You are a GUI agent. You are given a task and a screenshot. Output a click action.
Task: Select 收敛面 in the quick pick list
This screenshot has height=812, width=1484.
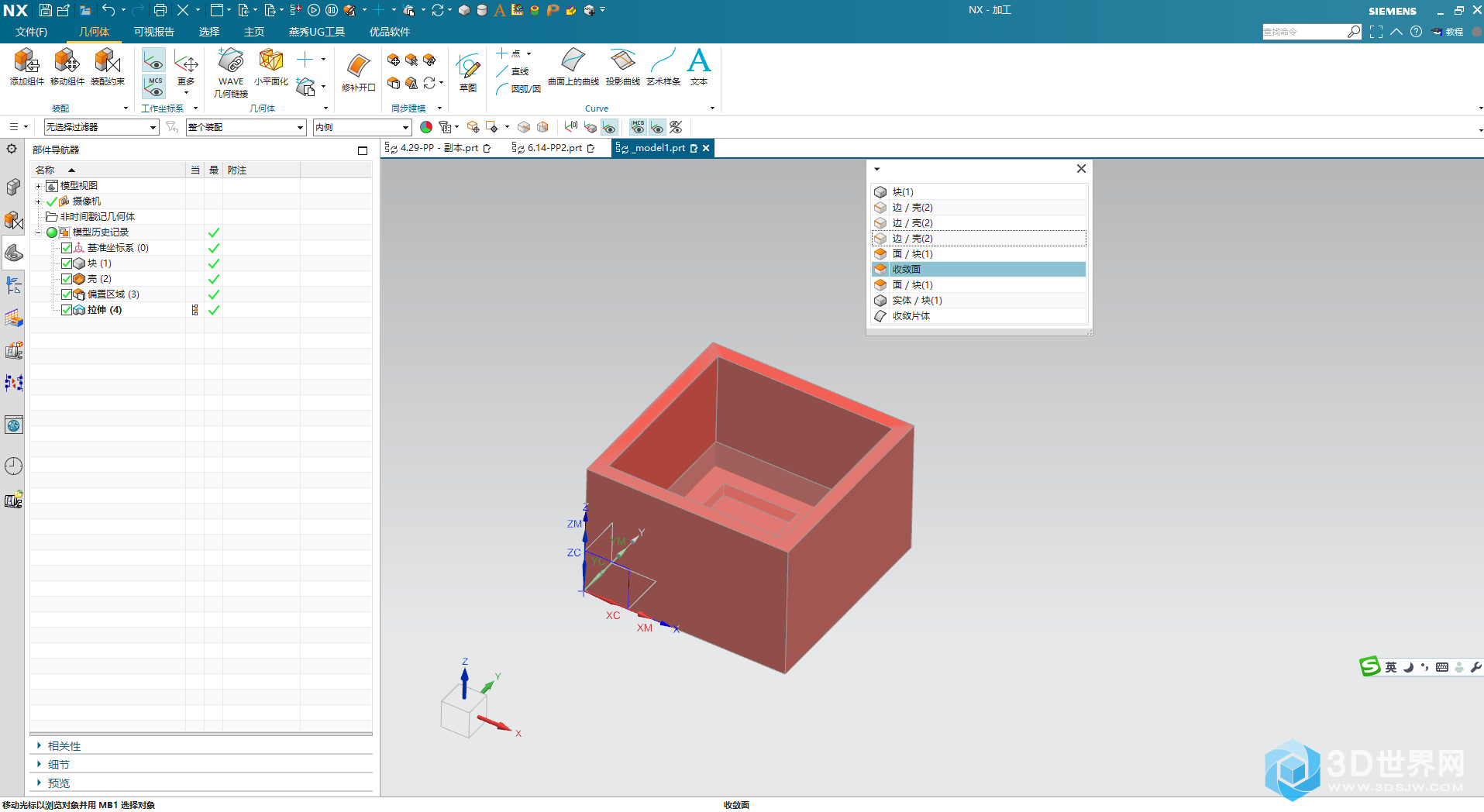tap(979, 270)
